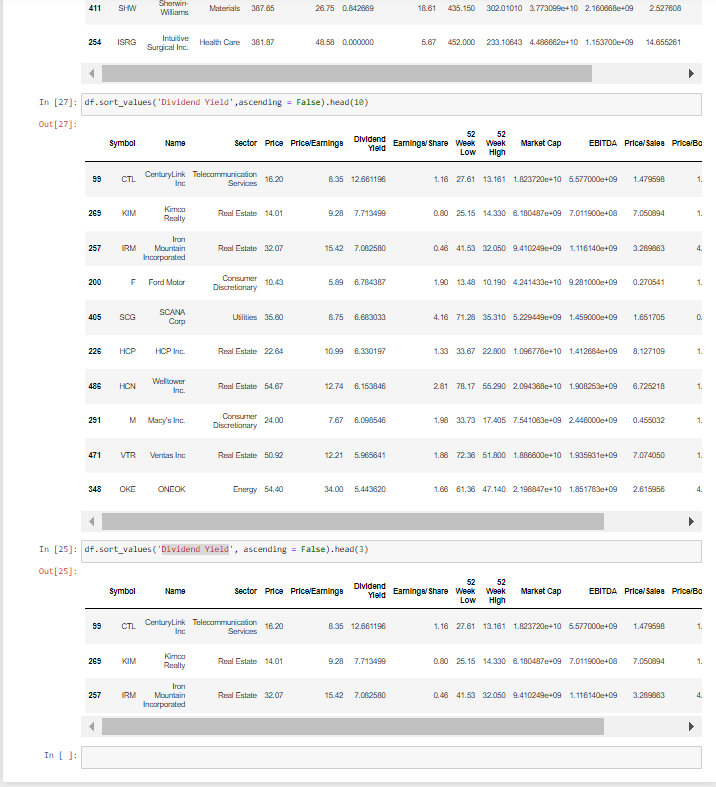The width and height of the screenshot is (716, 787).
Task: Click right arrow of Out[27] table scrollbar
Action: click(691, 521)
